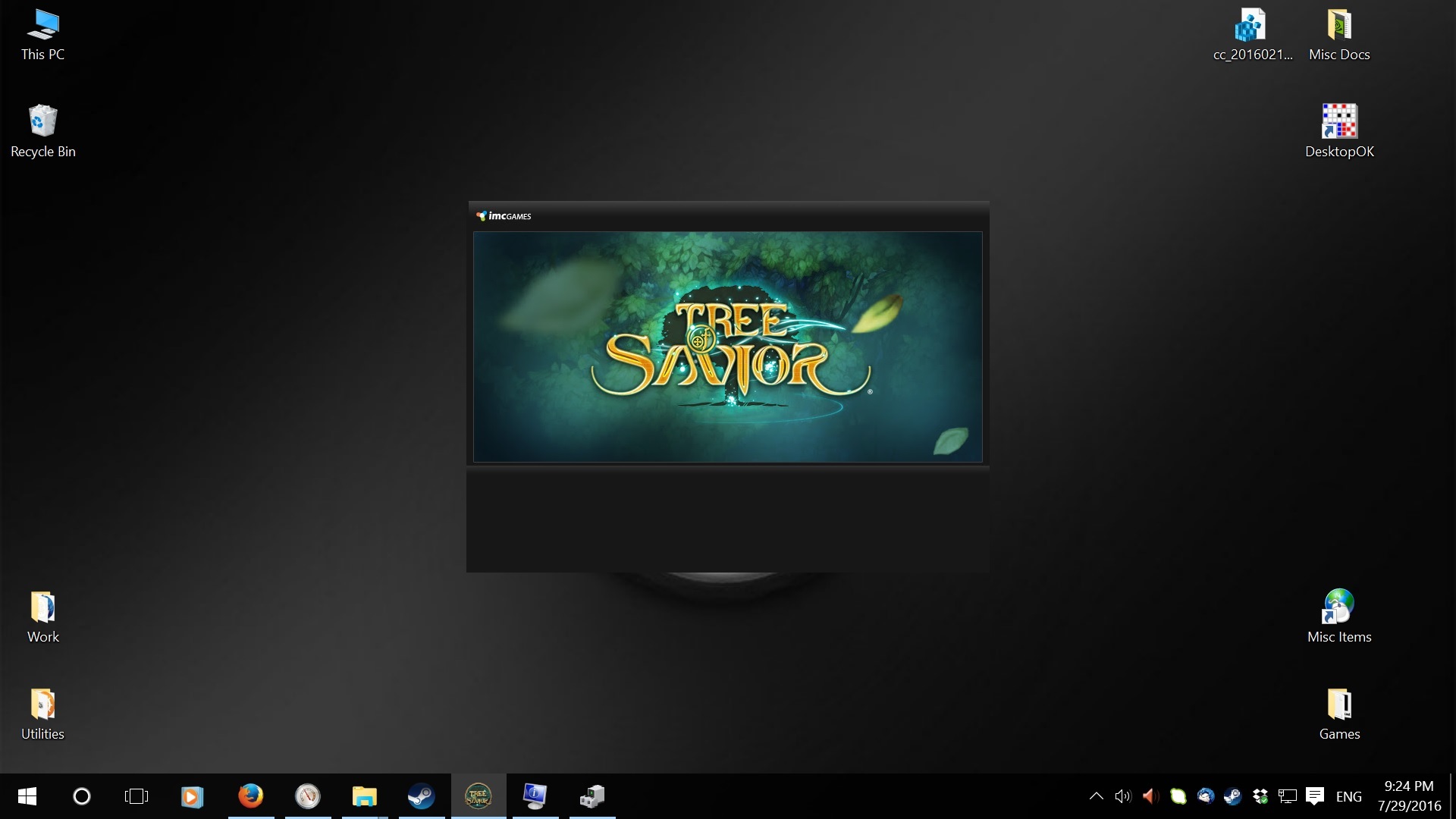1456x819 pixels.
Task: Open Steam from the taskbar
Action: click(x=421, y=796)
